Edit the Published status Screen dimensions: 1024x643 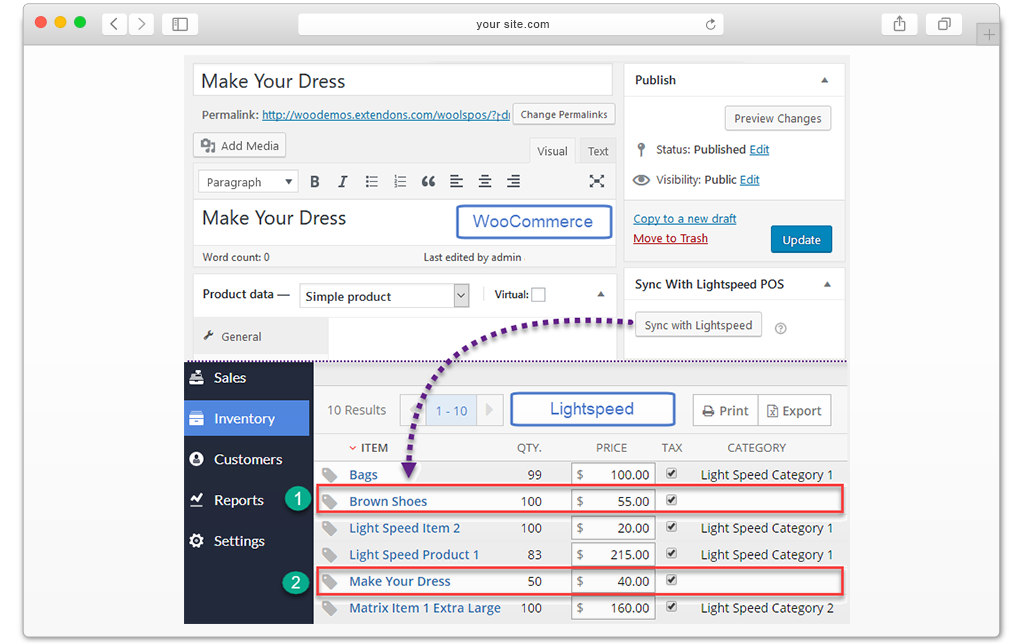tap(759, 149)
